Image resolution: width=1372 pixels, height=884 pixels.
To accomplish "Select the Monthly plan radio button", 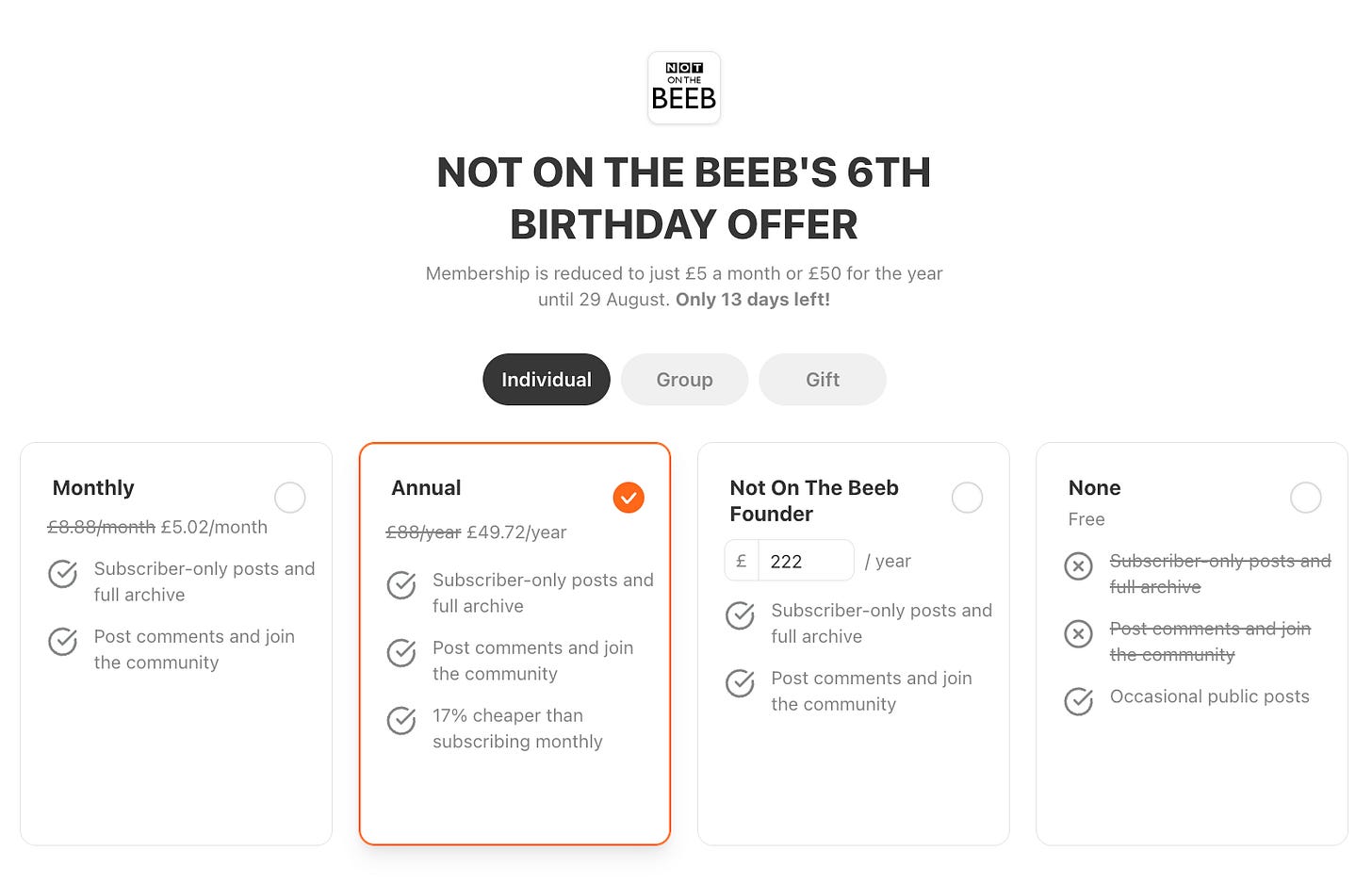I will coord(290,498).
